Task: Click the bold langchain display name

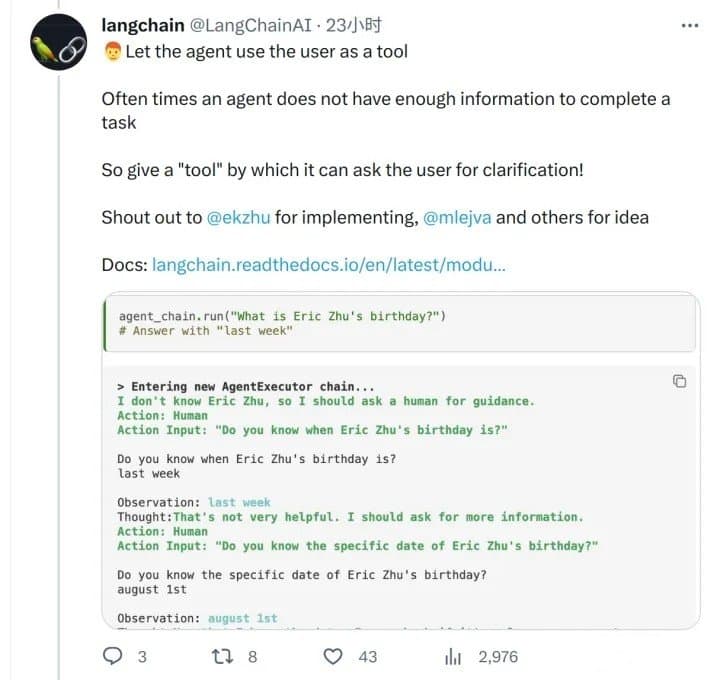Action: tap(143, 25)
